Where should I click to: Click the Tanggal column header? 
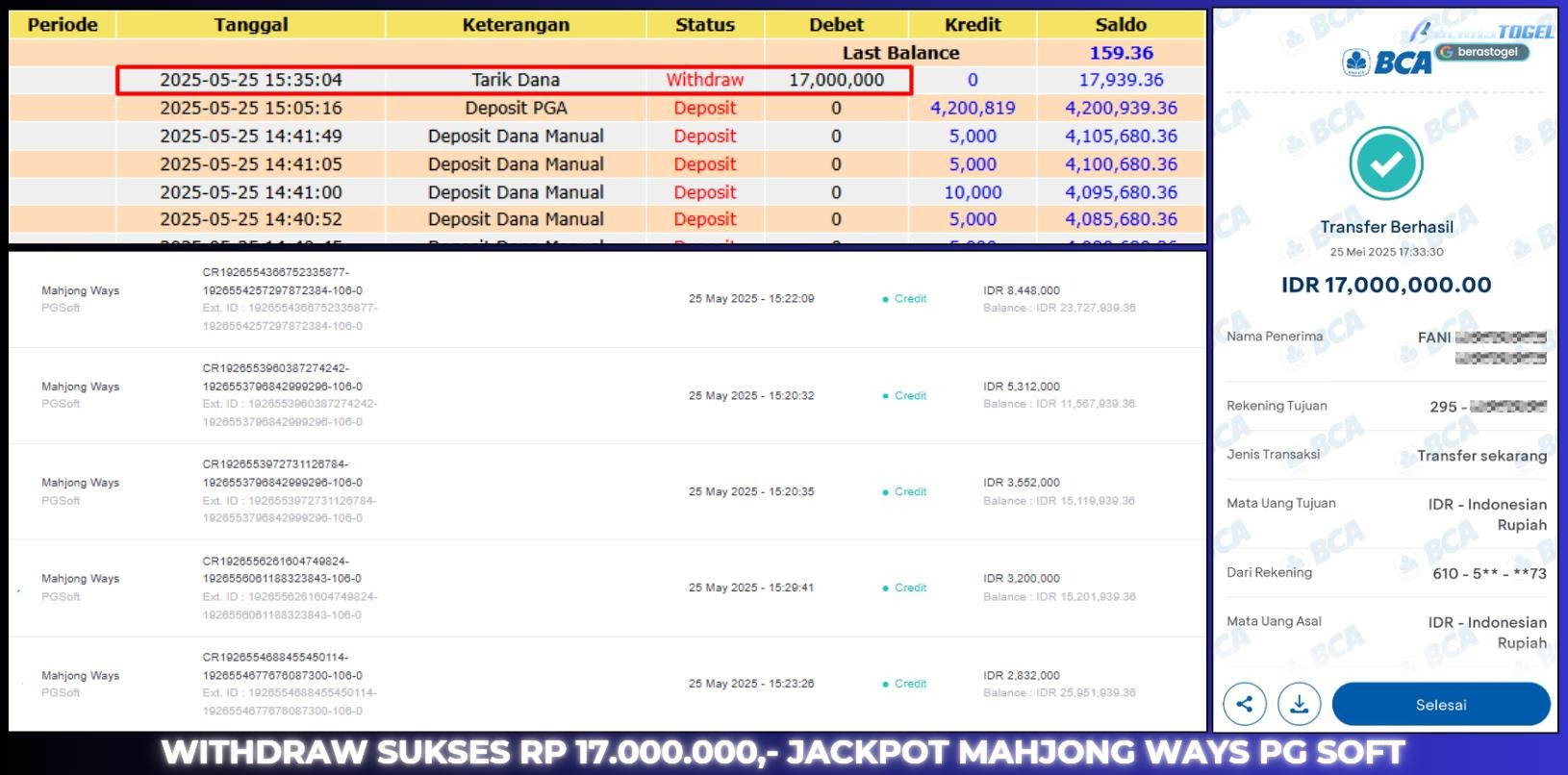click(x=251, y=25)
